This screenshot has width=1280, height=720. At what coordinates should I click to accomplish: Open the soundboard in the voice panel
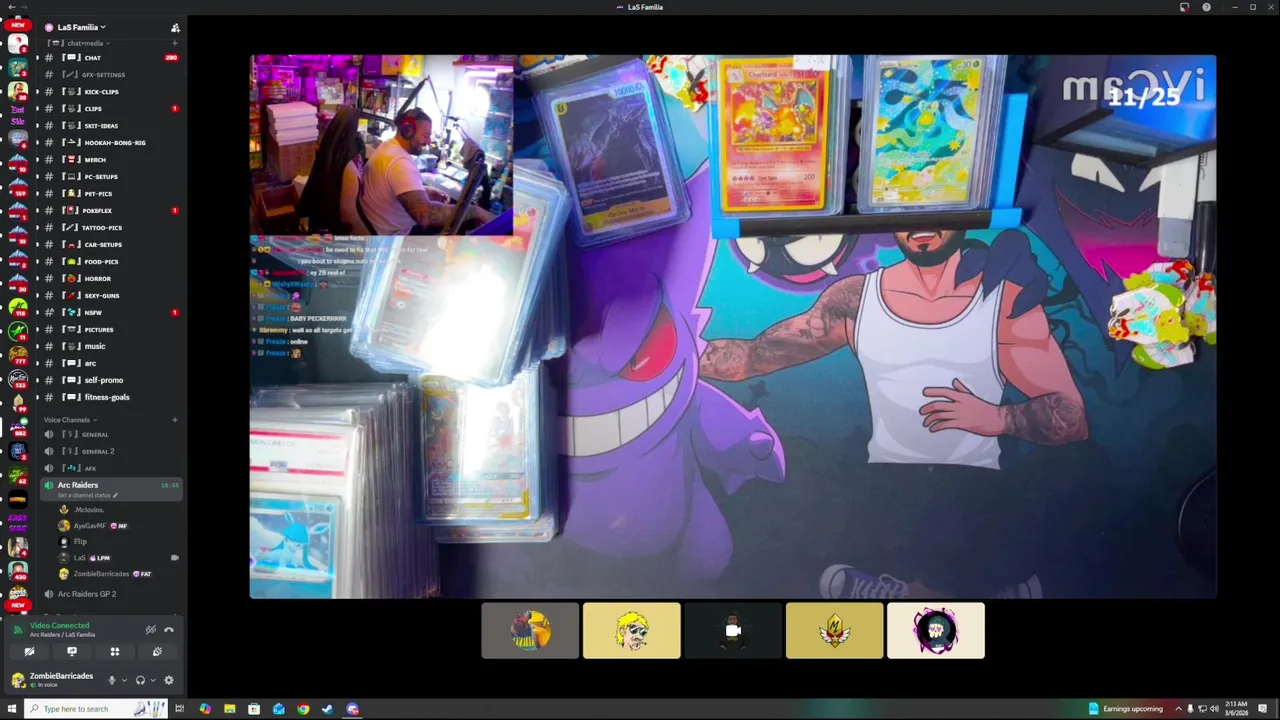(x=157, y=652)
